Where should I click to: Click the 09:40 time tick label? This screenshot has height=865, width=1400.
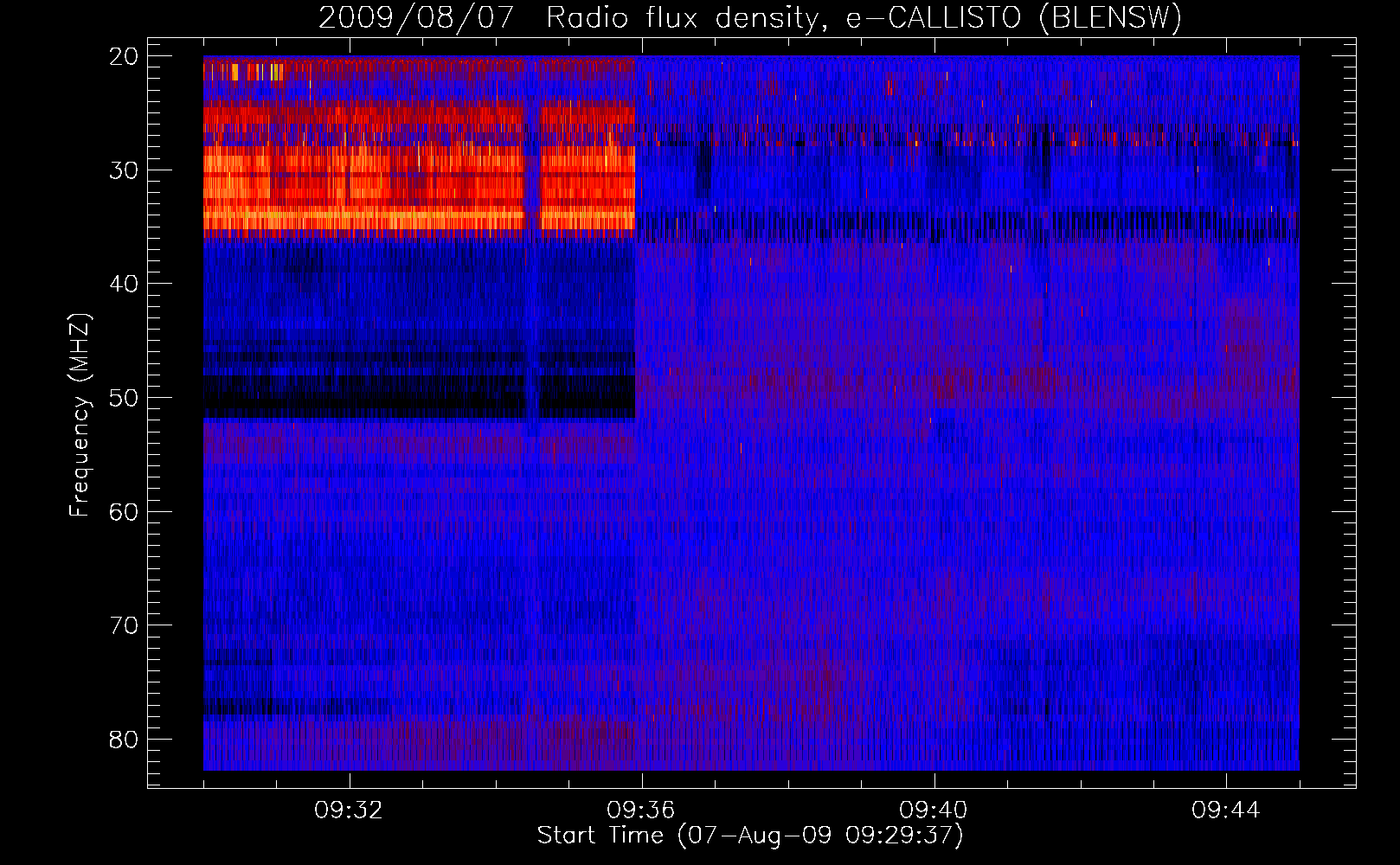pos(934,811)
